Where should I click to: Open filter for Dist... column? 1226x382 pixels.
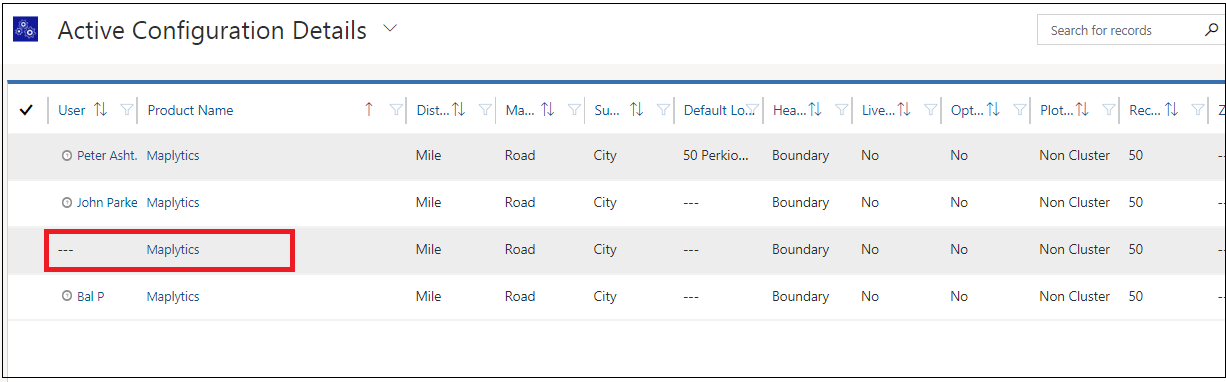(x=485, y=110)
